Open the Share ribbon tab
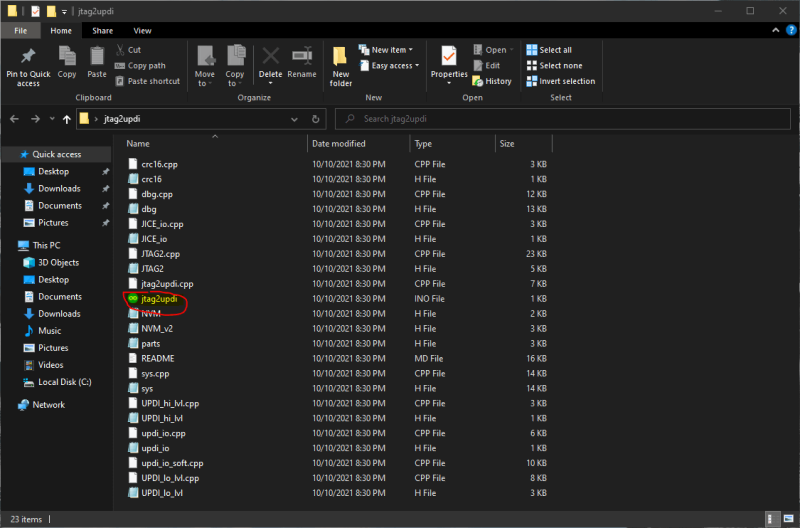The width and height of the screenshot is (800, 528). pos(103,31)
